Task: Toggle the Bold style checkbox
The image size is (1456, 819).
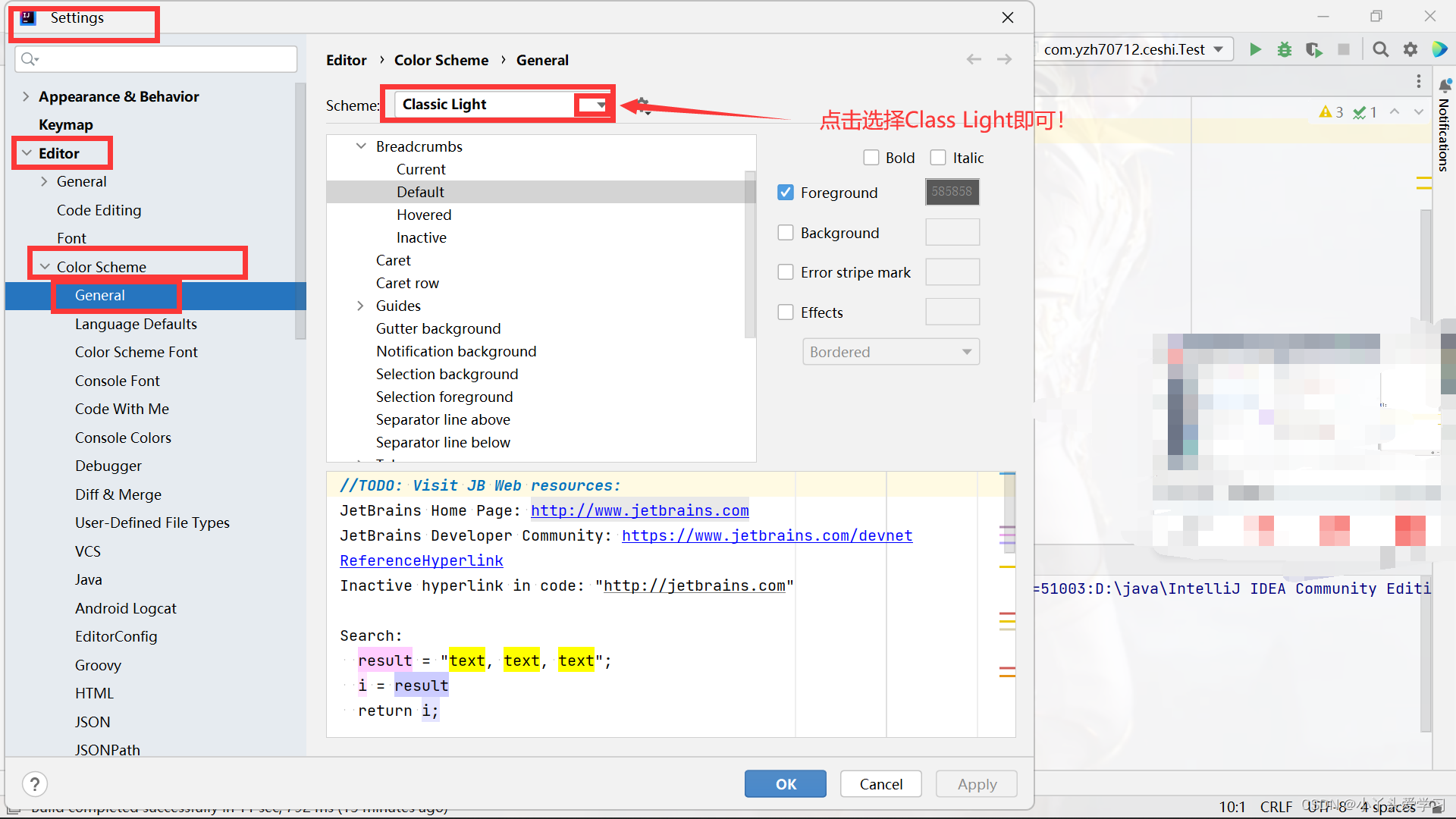Action: pyautogui.click(x=871, y=157)
